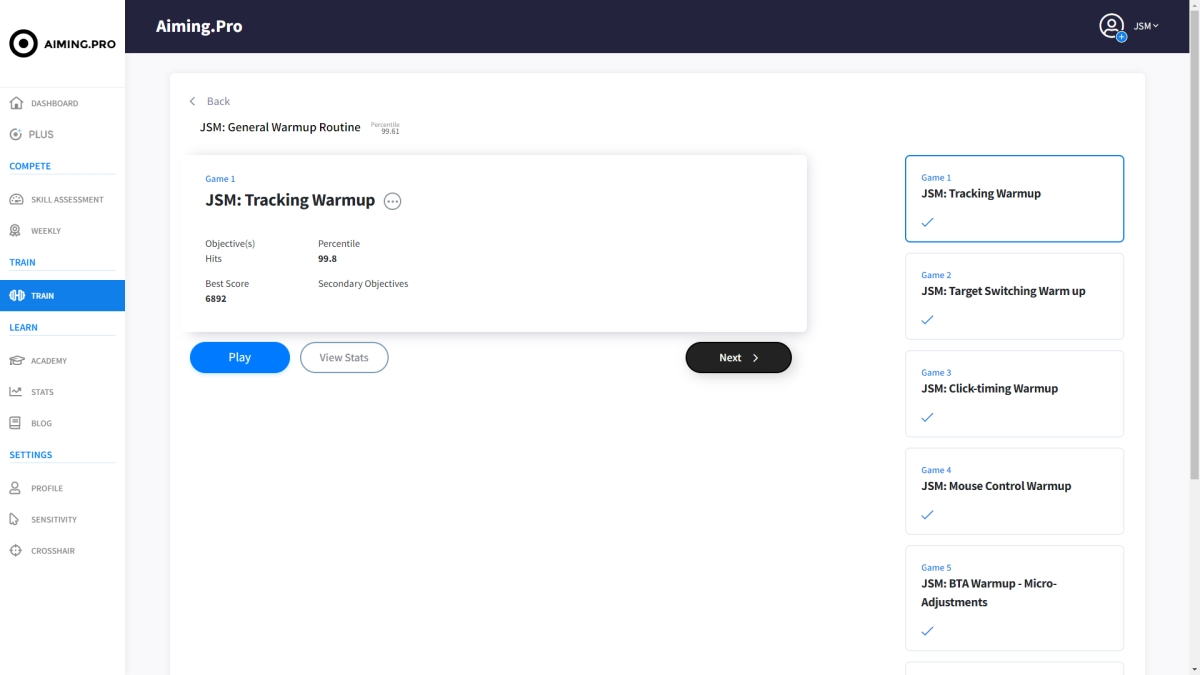Screen dimensions: 1200x675
Task: Select the Plus icon in the sidebar
Action: pyautogui.click(x=15, y=134)
